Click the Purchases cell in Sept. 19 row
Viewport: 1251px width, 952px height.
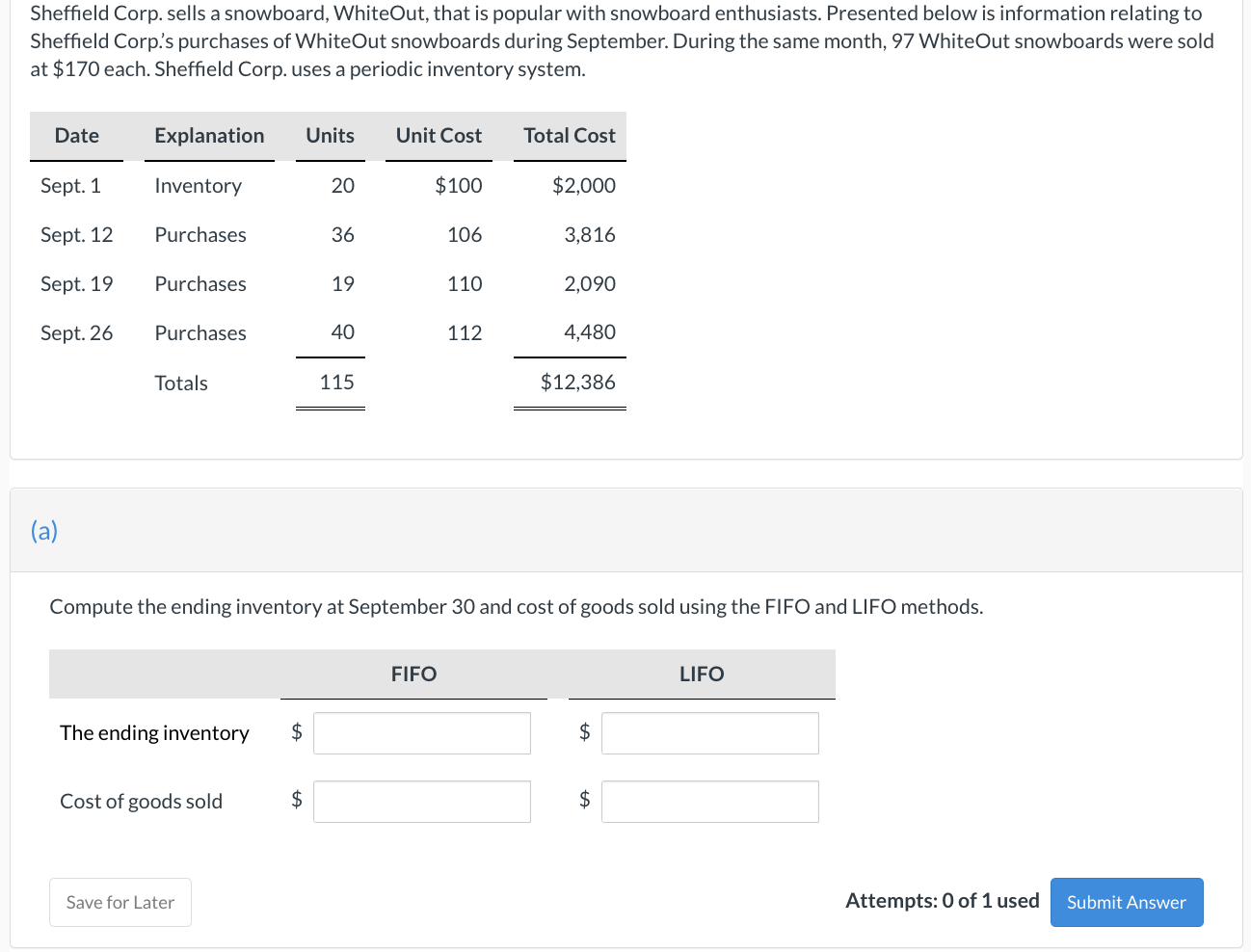[200, 283]
